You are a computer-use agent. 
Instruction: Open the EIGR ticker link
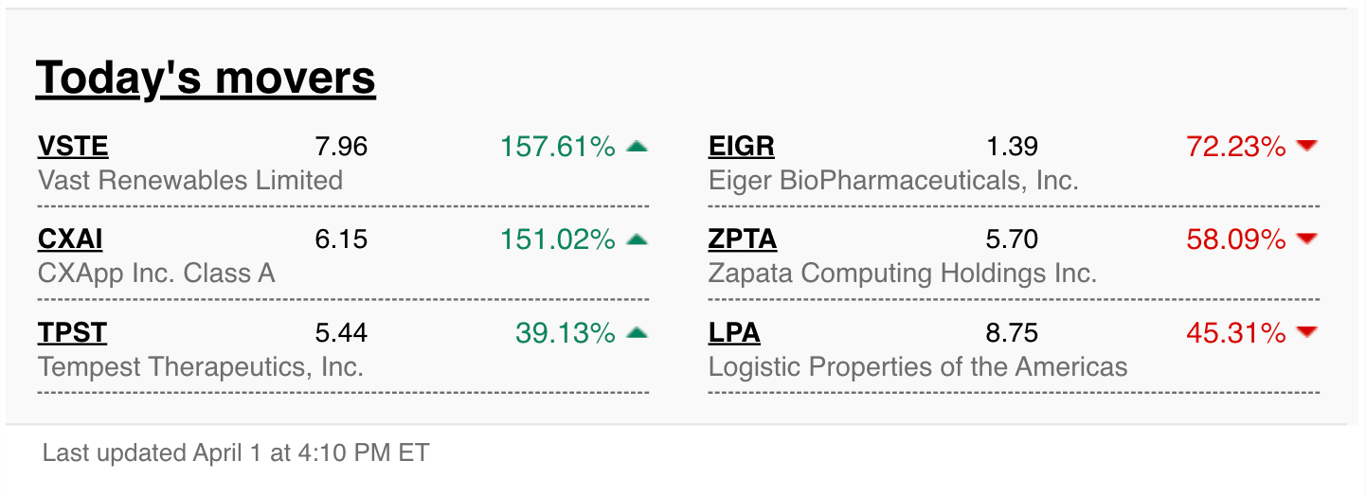pos(741,147)
